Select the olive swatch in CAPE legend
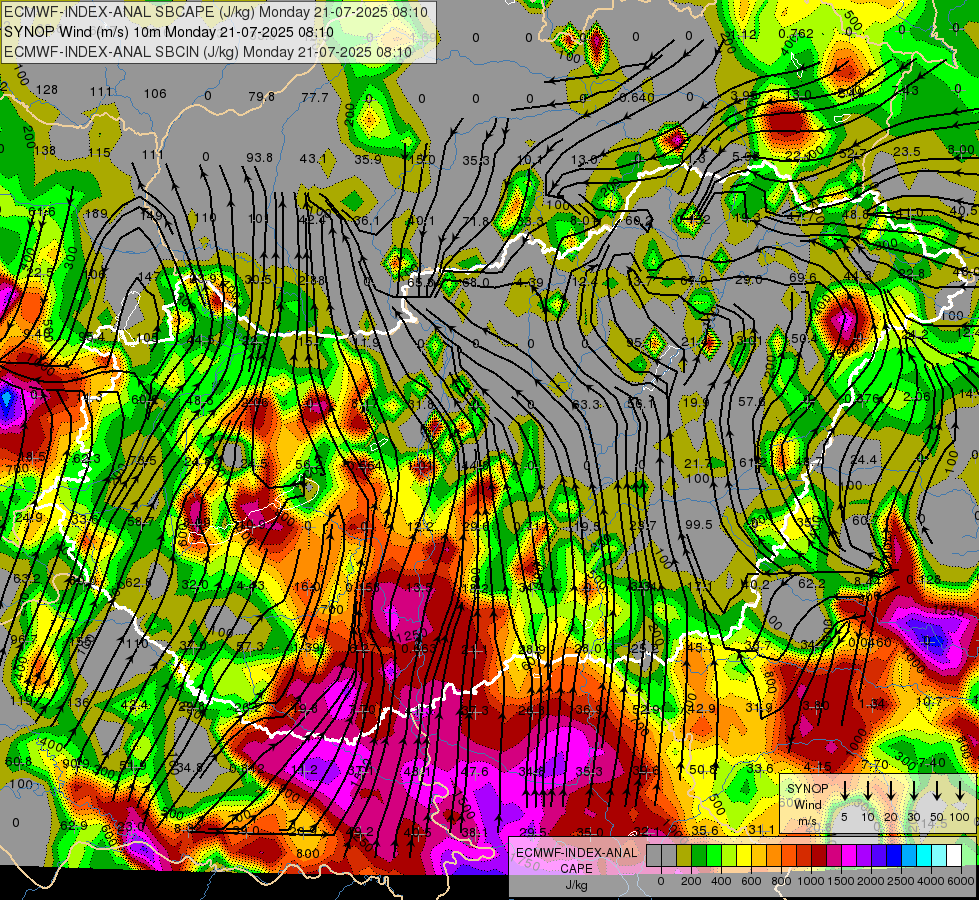The image size is (979, 900). tap(684, 856)
